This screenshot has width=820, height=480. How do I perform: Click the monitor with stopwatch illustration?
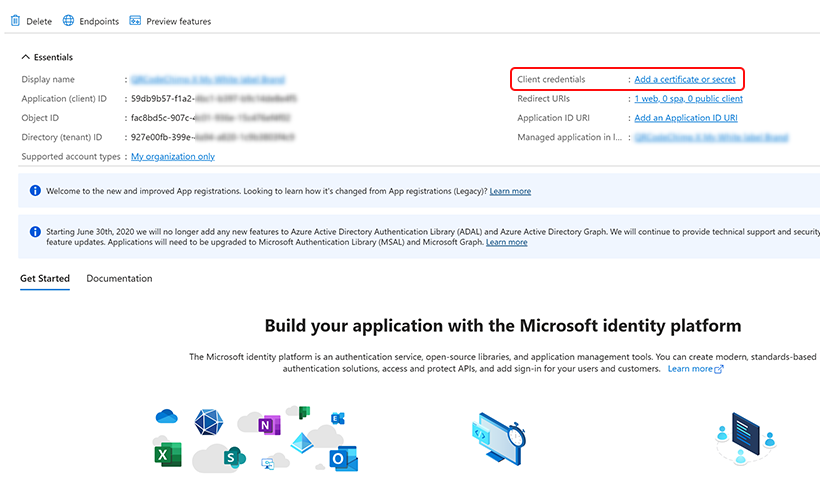point(498,439)
